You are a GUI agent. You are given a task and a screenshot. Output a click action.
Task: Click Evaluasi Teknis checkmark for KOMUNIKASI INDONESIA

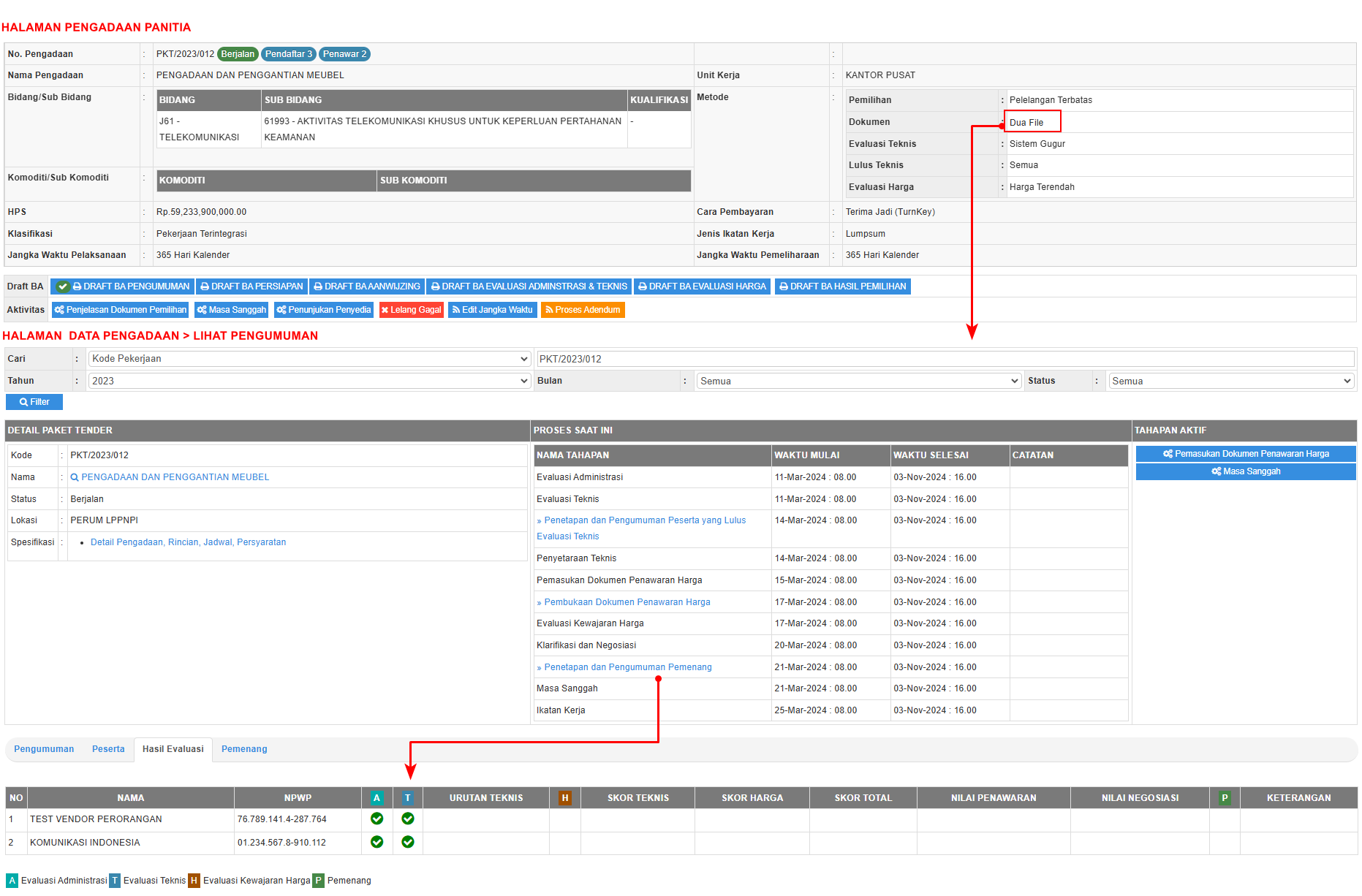click(x=407, y=842)
